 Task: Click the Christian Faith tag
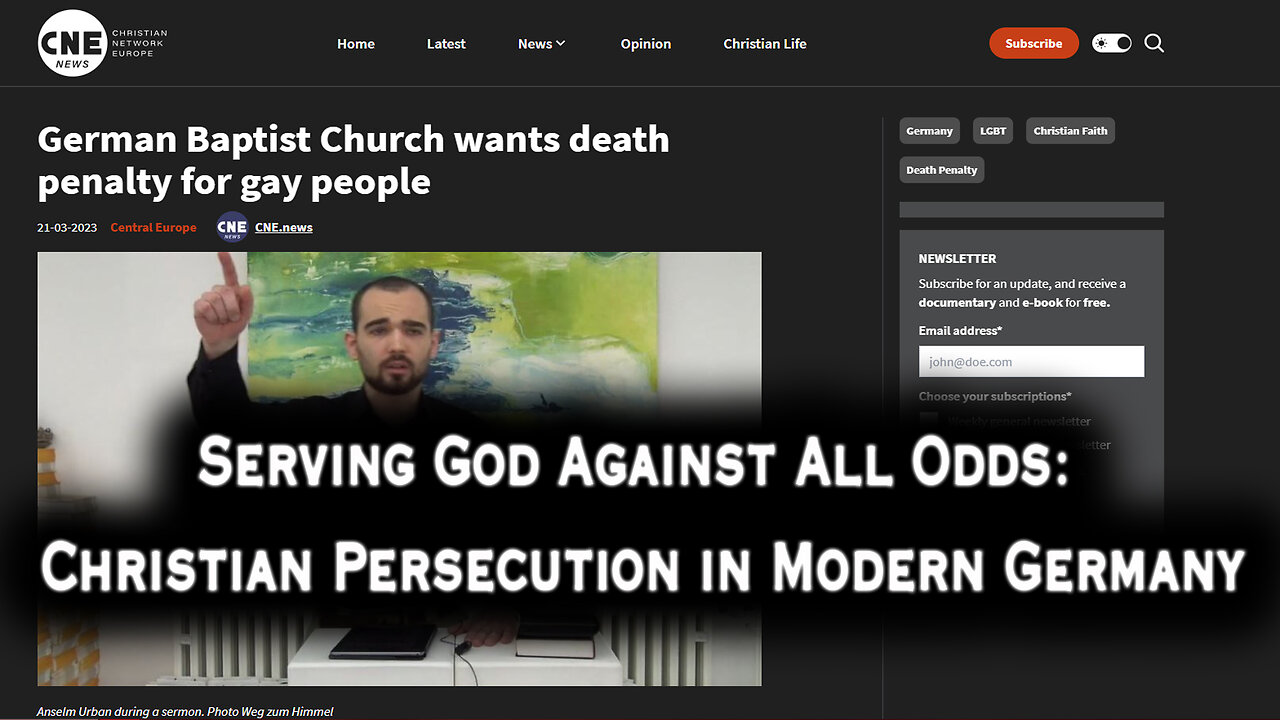click(x=1070, y=131)
